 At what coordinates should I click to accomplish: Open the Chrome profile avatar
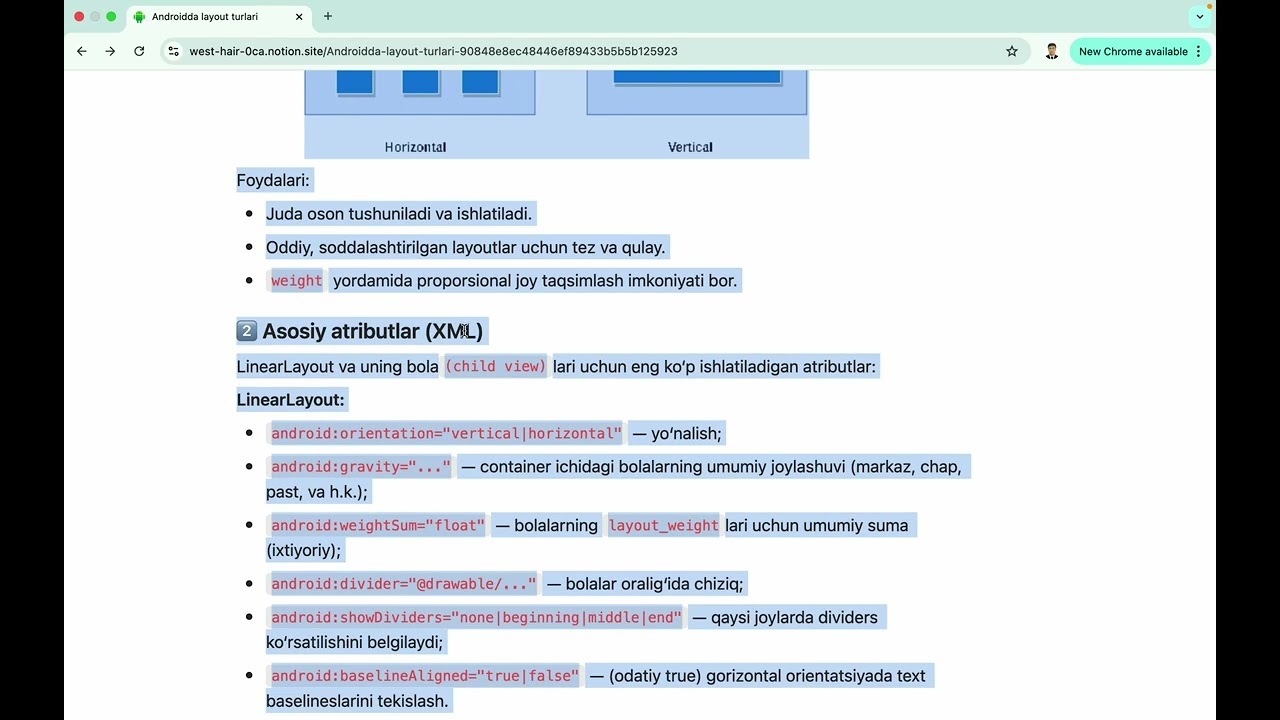click(1052, 51)
